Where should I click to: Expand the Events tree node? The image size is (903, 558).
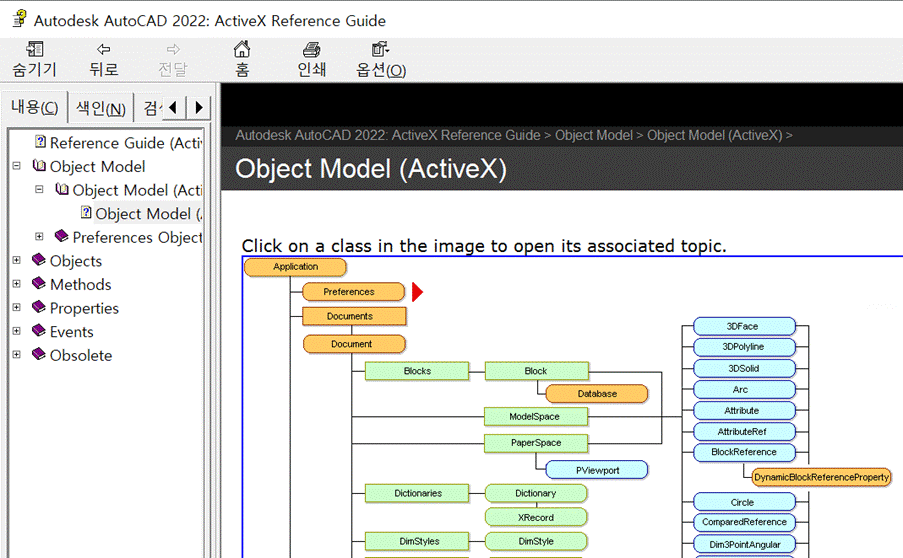point(17,331)
